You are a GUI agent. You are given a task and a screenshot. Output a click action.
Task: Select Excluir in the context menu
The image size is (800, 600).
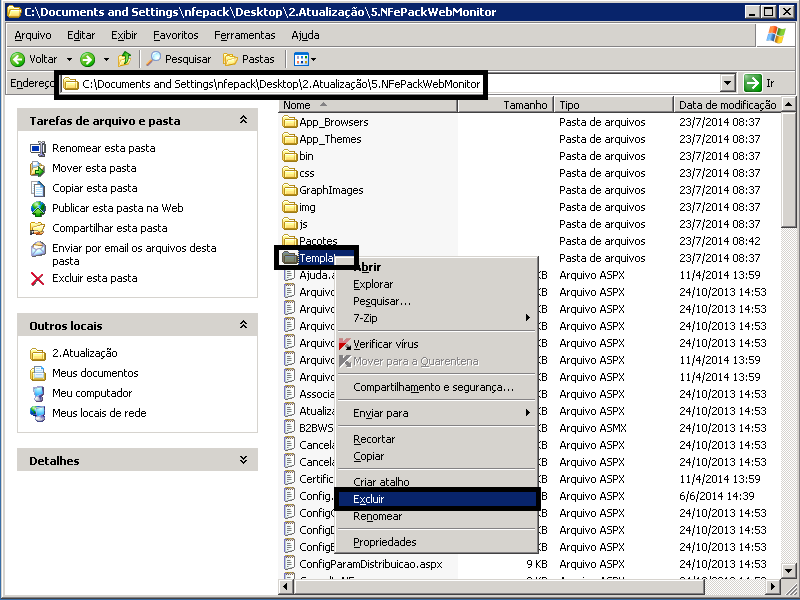pyautogui.click(x=368, y=499)
